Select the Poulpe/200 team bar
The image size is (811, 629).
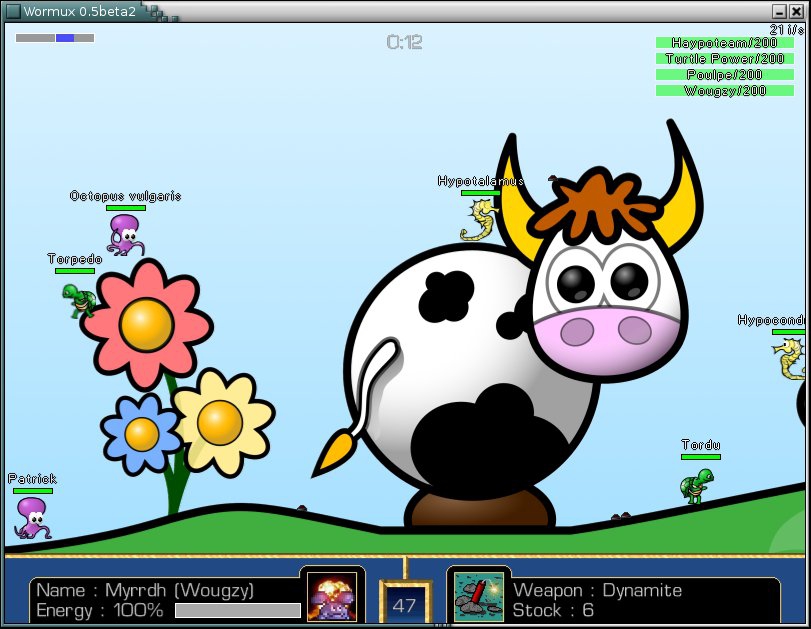coord(725,75)
